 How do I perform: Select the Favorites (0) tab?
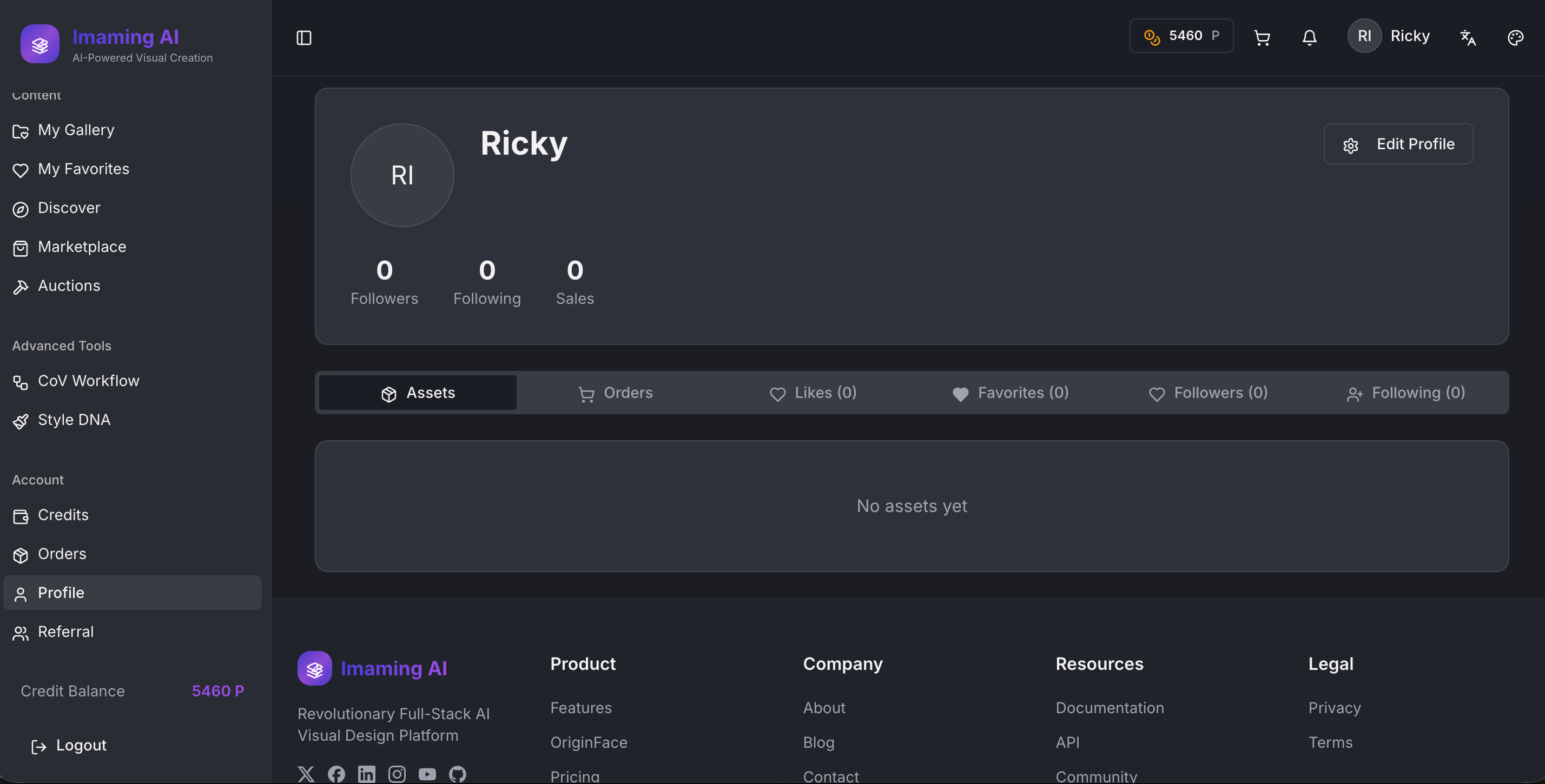pos(1011,393)
